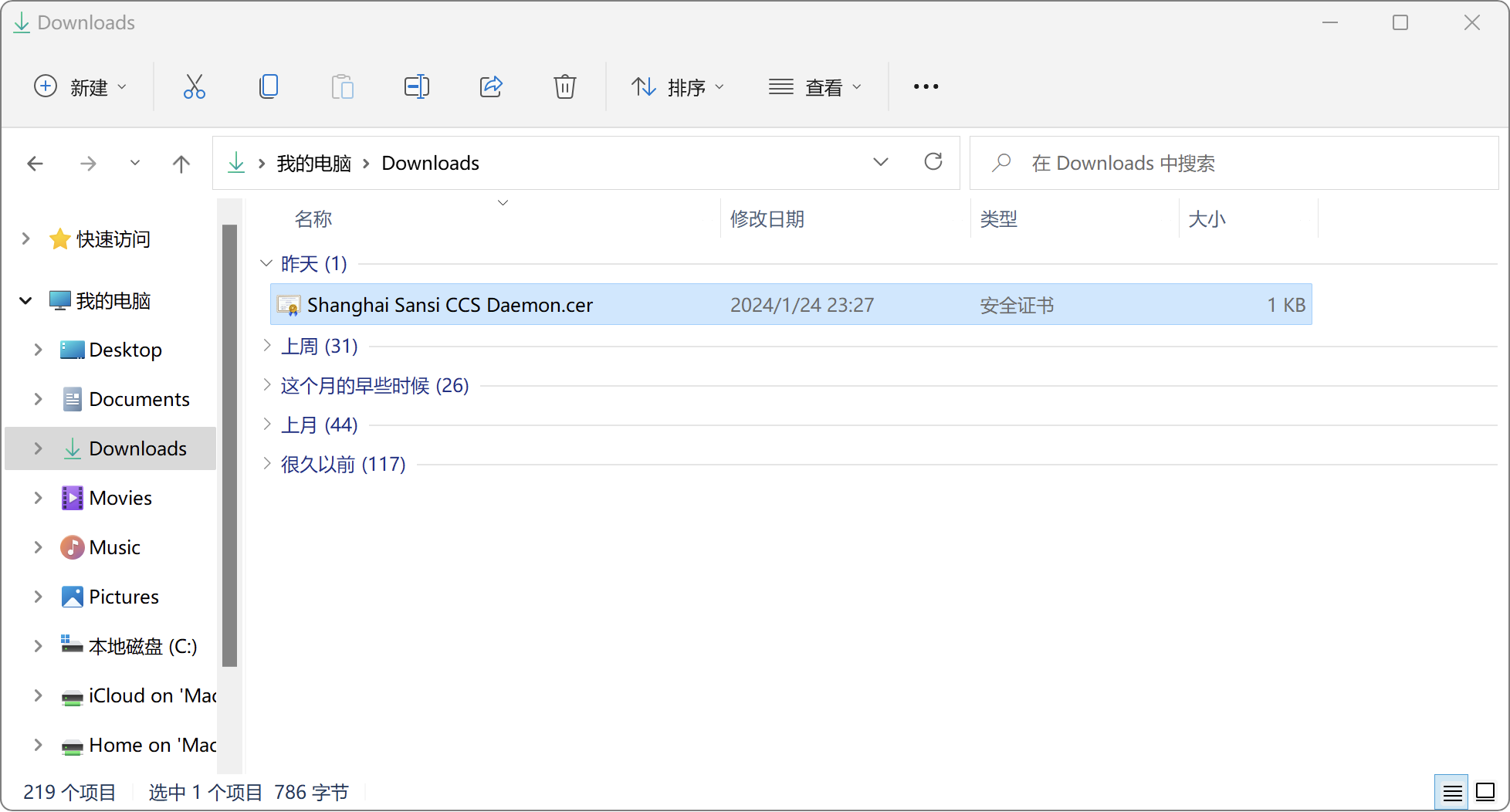Collapse 我的电脑 tree node

point(25,300)
